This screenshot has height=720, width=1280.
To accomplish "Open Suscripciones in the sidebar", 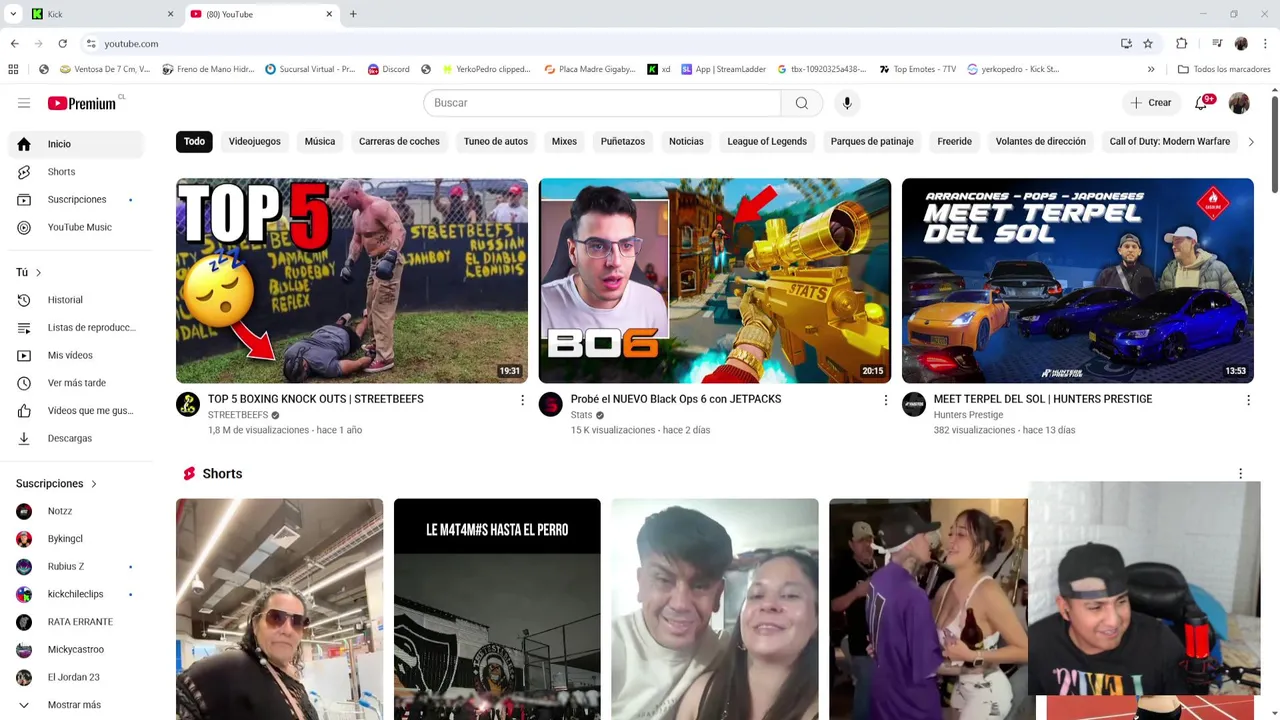I will [76, 200].
